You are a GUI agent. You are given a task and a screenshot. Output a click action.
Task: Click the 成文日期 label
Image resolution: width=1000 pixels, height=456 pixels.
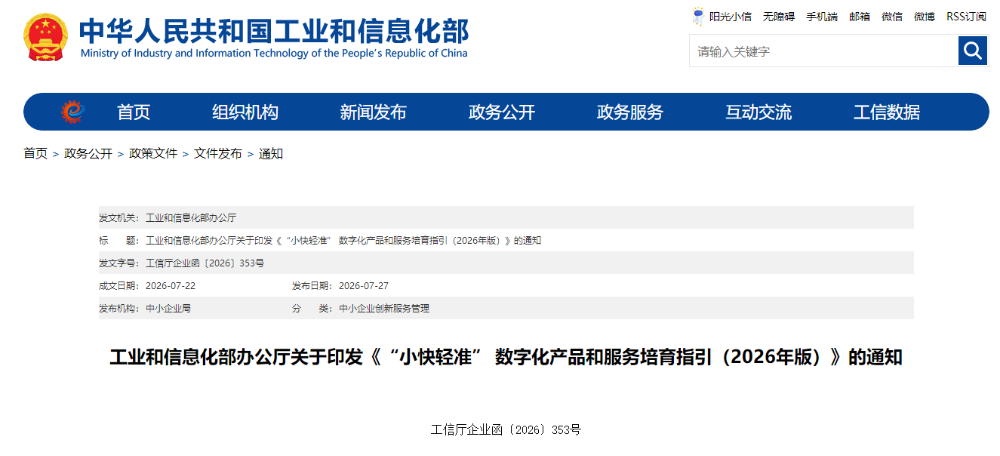[121, 286]
